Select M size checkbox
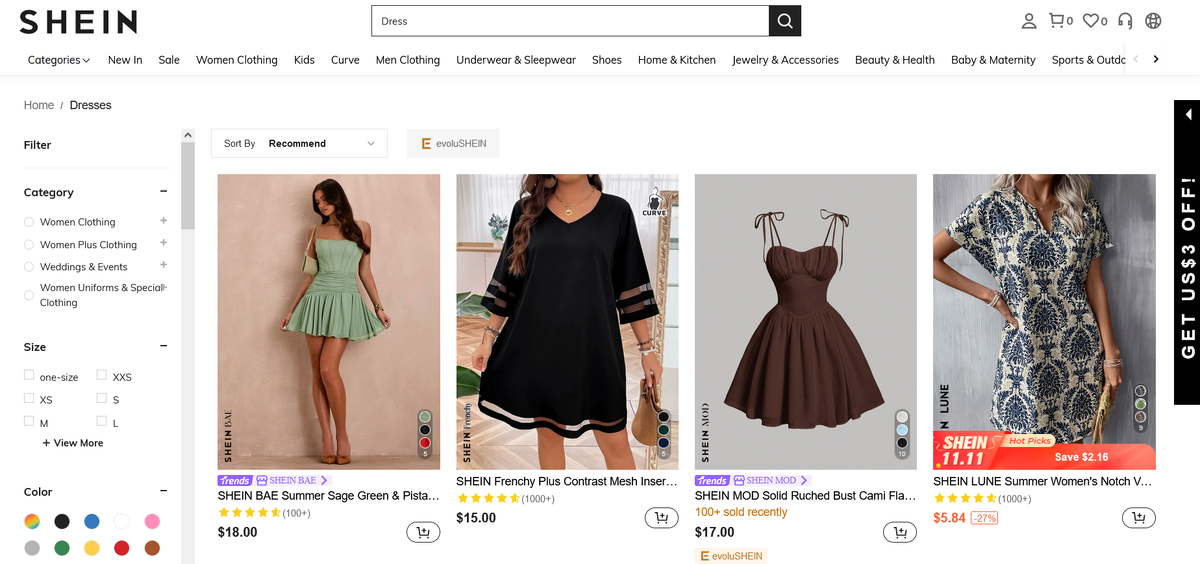Viewport: 1200px width, 564px height. [29, 421]
